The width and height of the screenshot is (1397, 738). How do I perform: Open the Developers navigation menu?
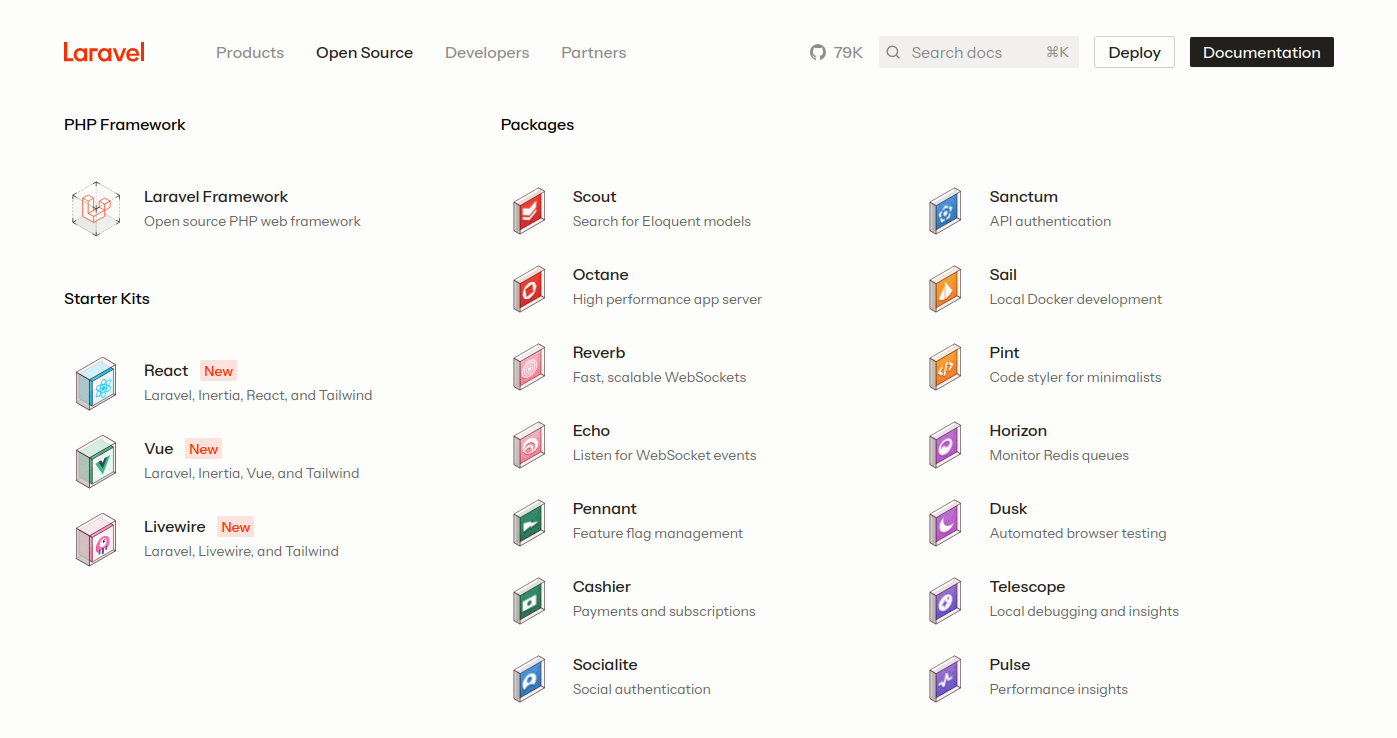[x=487, y=53]
